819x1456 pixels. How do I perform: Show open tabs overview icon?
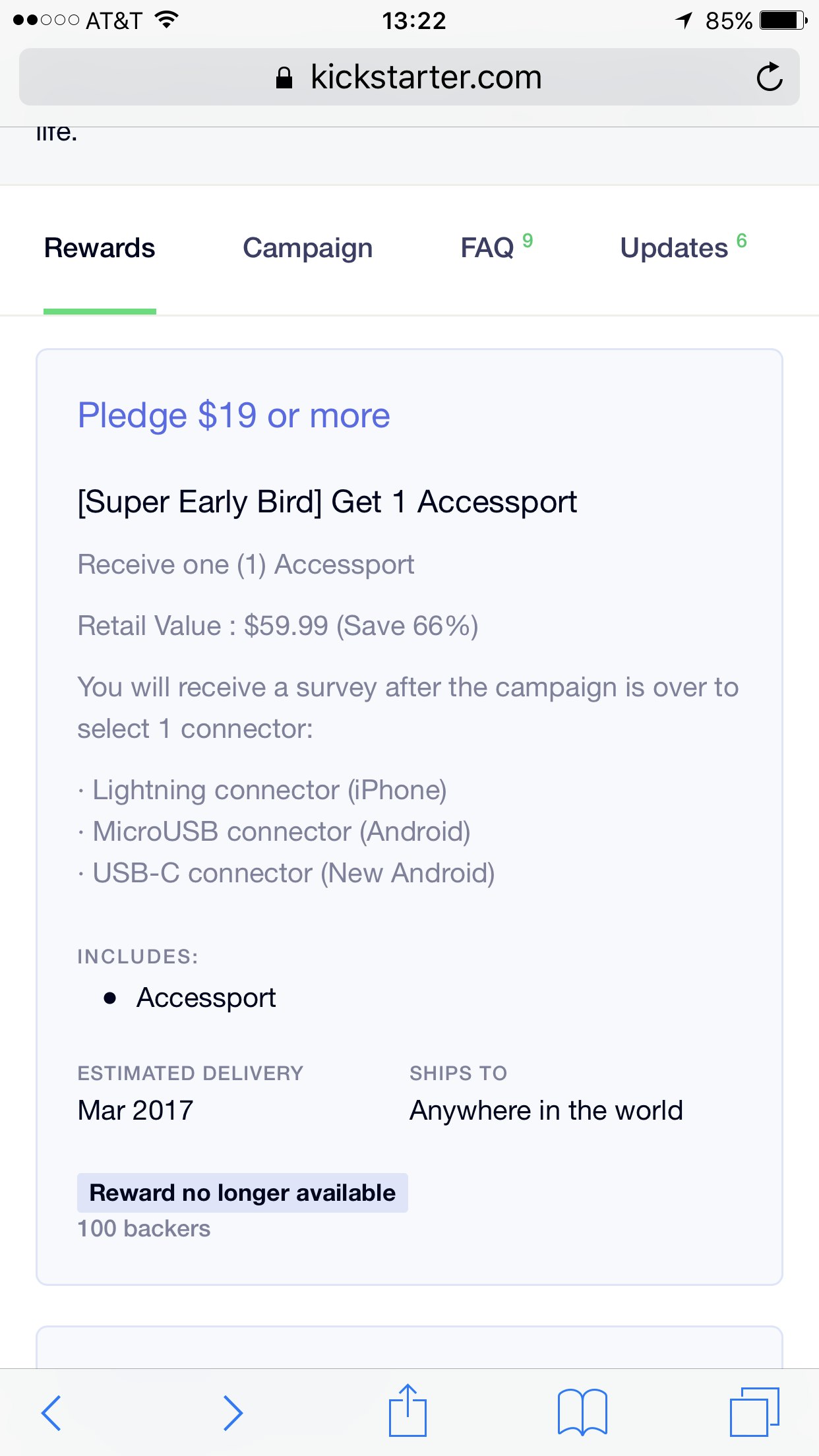tap(754, 1412)
